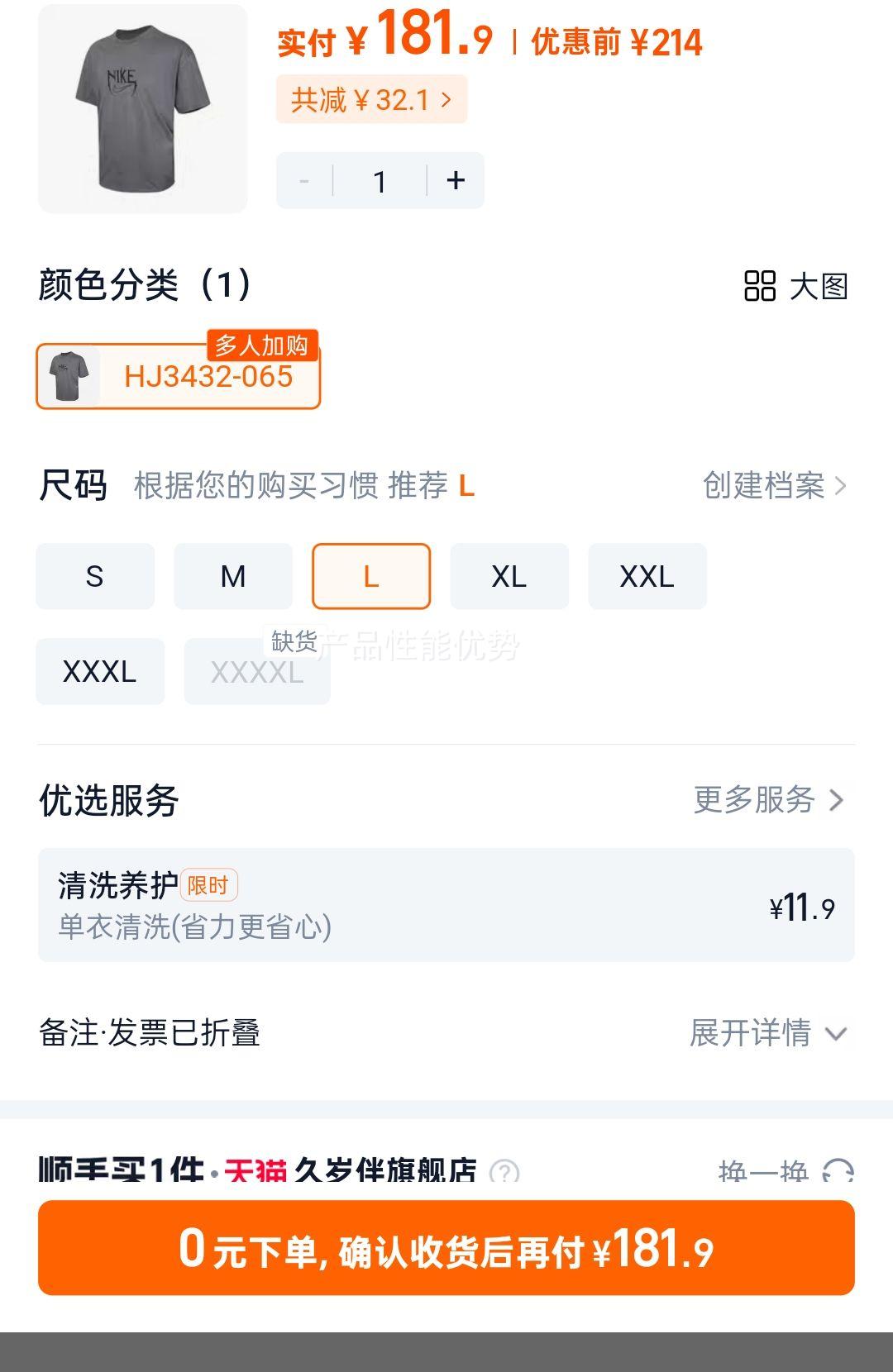The height and width of the screenshot is (1372, 893).
Task: Click the question mark help icon
Action: click(x=504, y=1171)
